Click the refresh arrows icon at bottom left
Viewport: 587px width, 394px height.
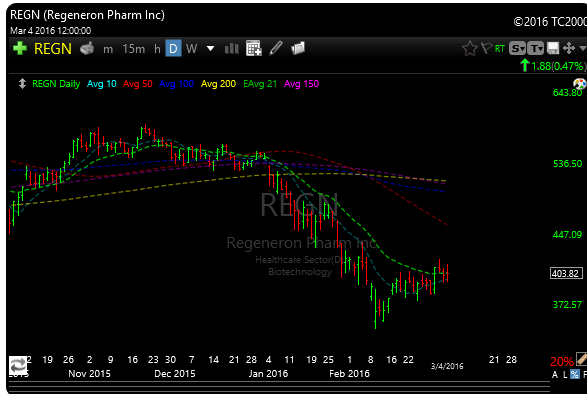(18, 364)
